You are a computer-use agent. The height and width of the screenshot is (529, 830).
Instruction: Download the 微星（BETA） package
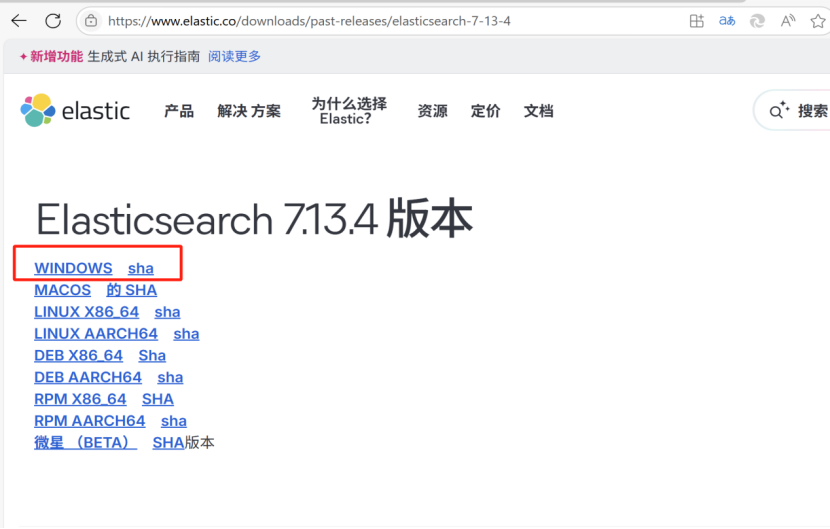click(85, 442)
